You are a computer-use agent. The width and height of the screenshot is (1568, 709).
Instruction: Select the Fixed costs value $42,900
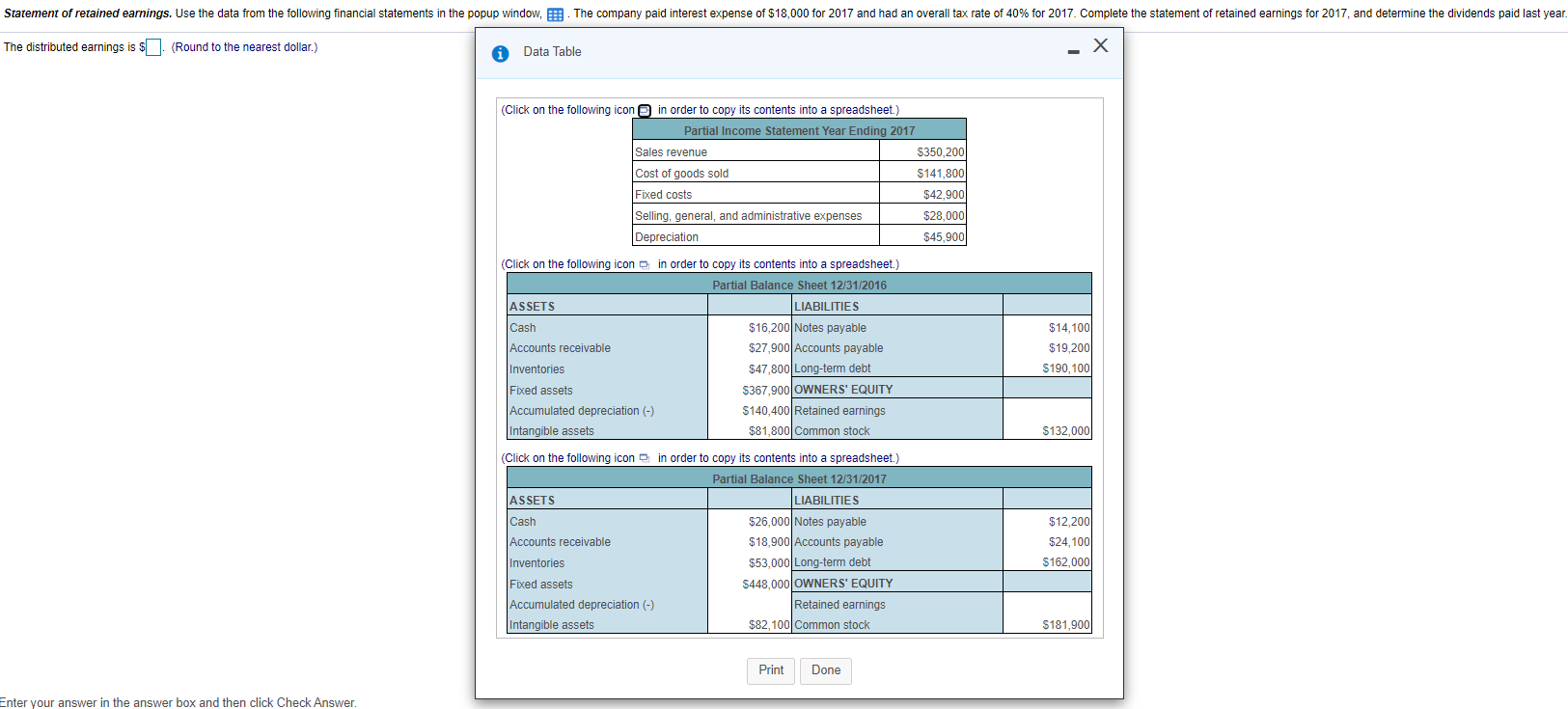[x=944, y=195]
